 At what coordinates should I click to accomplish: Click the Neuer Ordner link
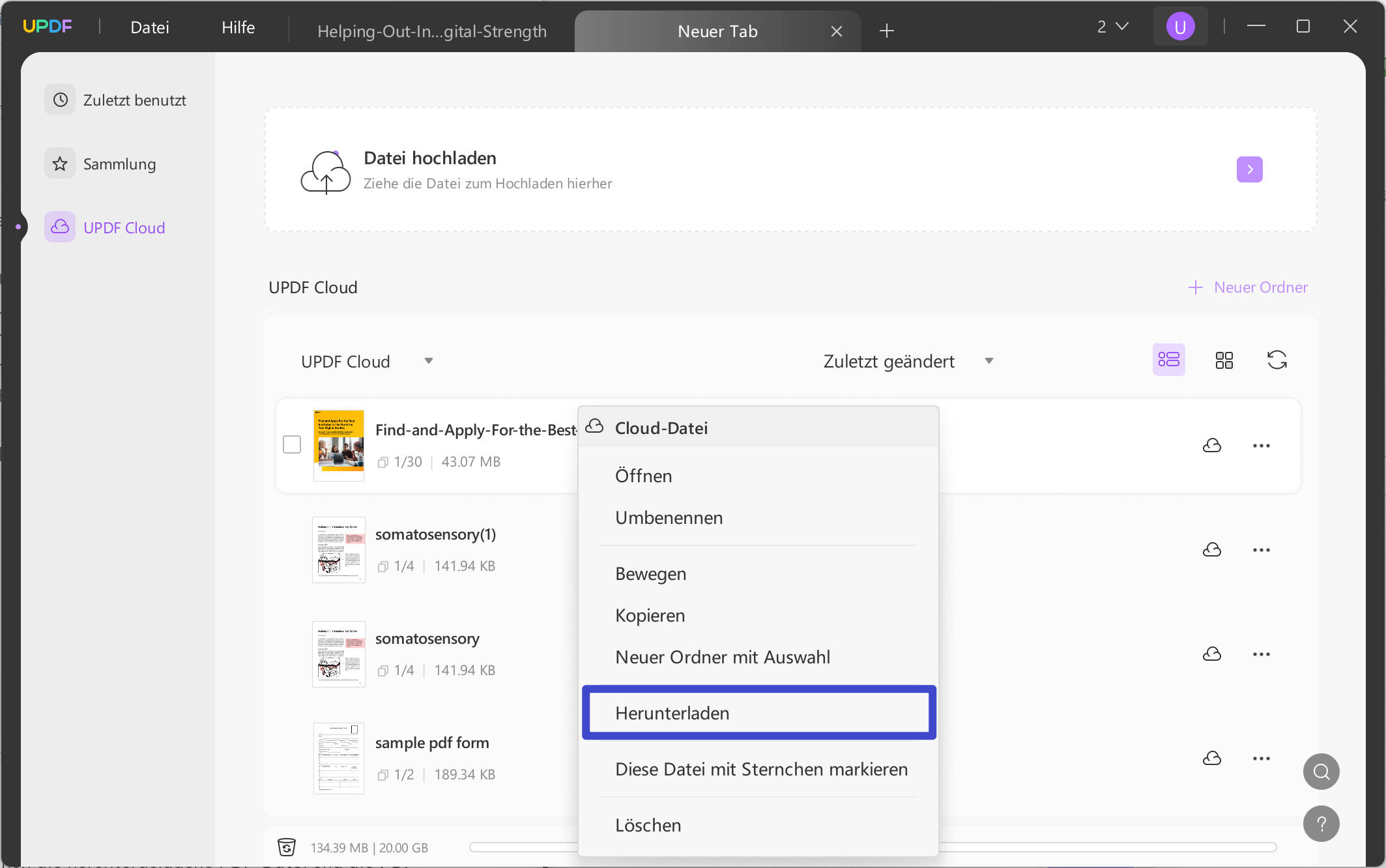click(x=1247, y=287)
